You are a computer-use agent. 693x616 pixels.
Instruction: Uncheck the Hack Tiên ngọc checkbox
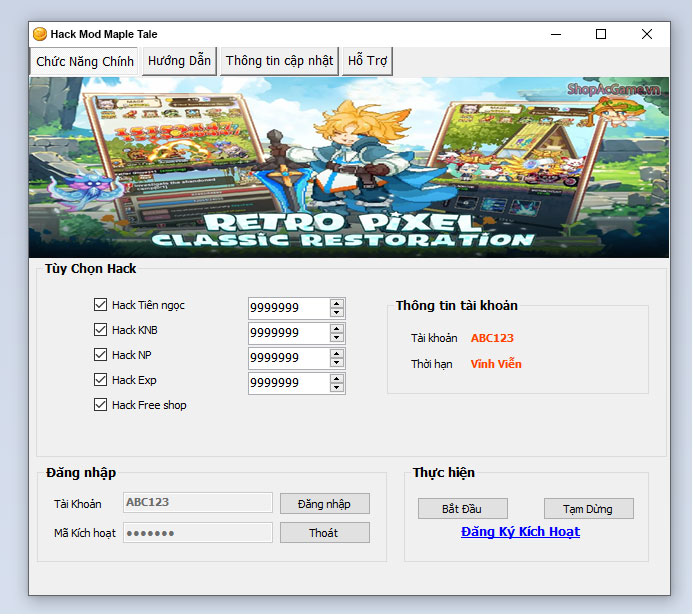100,304
